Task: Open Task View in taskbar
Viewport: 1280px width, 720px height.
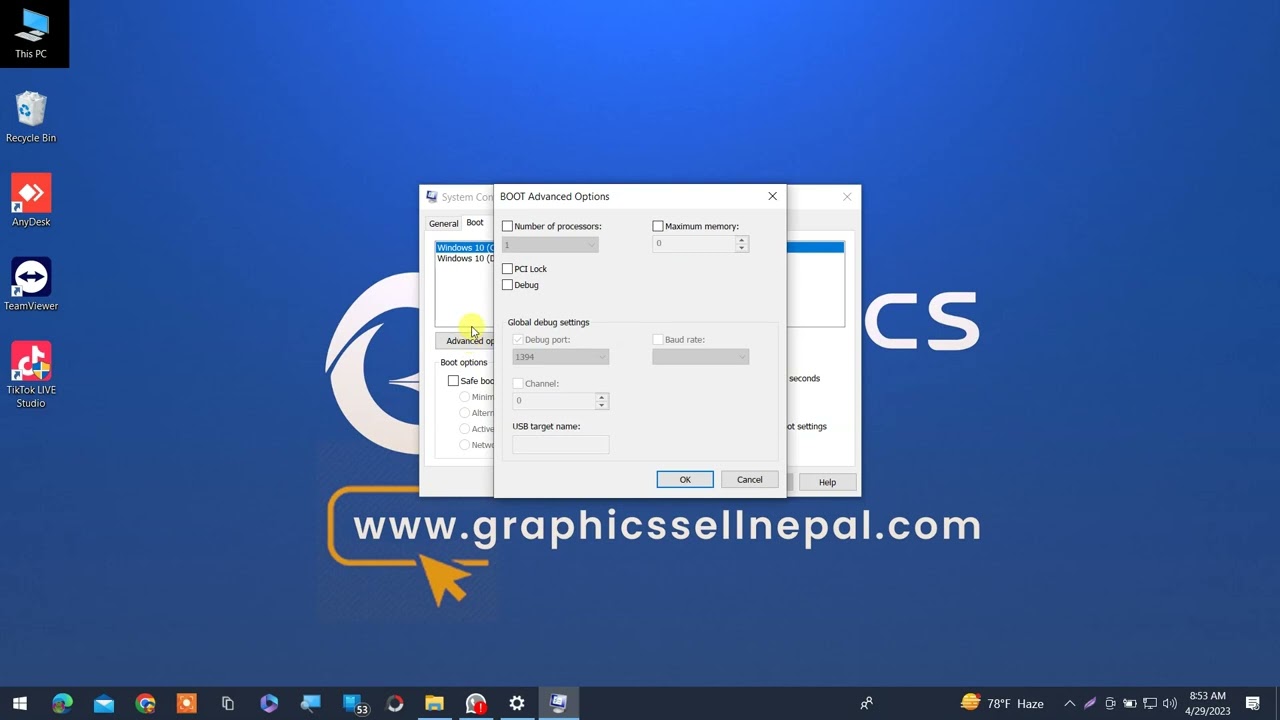Action: coord(228,704)
